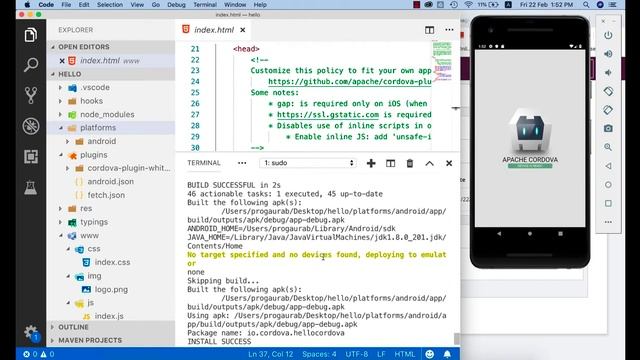Open index.js file
This screenshot has height=360, width=640.
[109, 316]
